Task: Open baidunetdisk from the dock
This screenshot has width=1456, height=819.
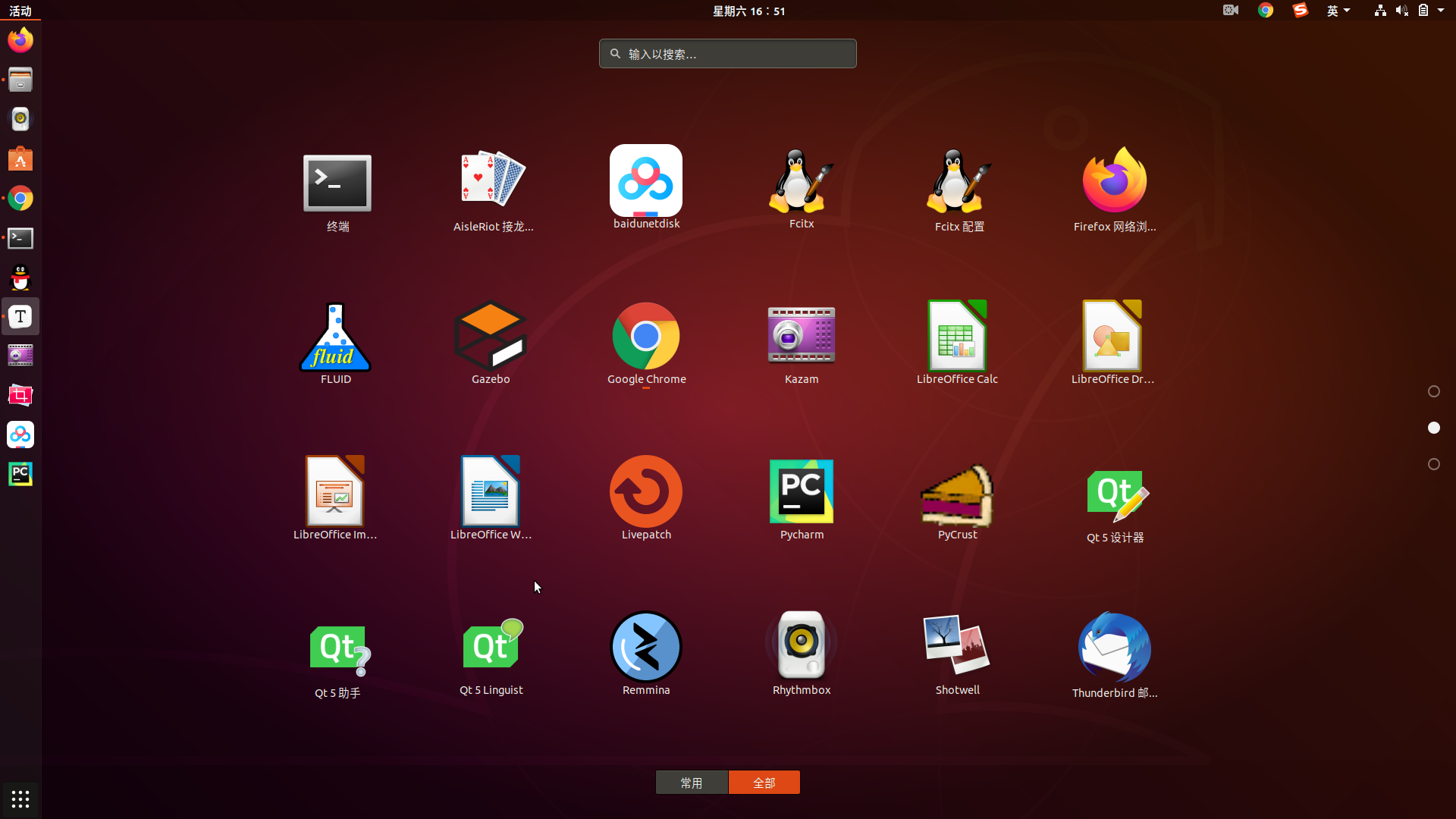Action: (x=20, y=435)
